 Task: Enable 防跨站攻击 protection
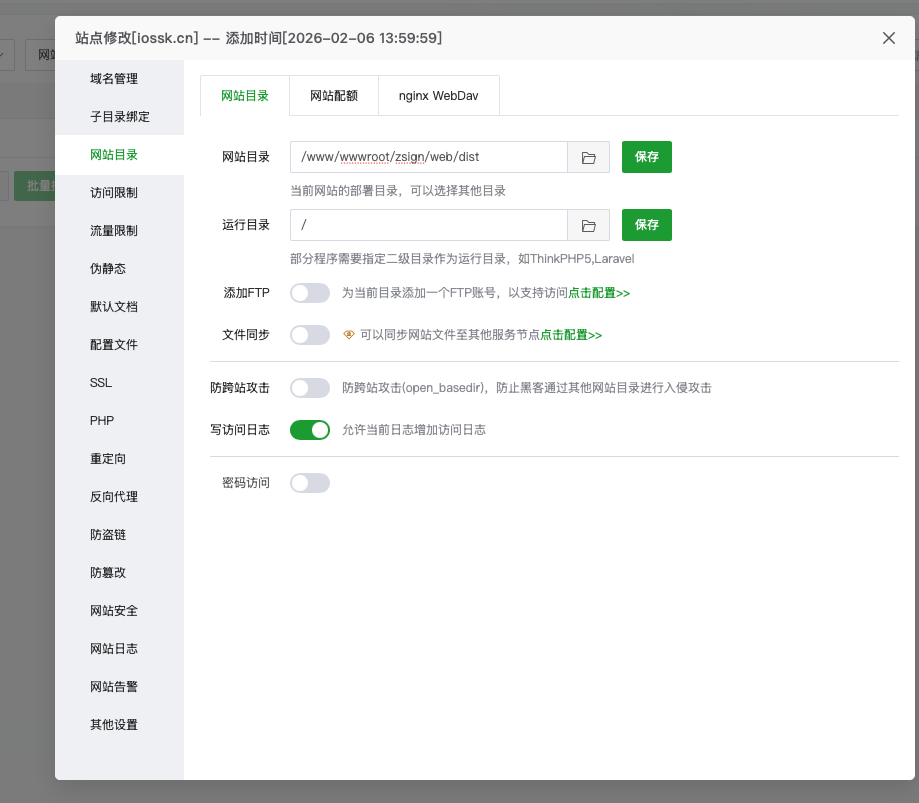tap(310, 388)
